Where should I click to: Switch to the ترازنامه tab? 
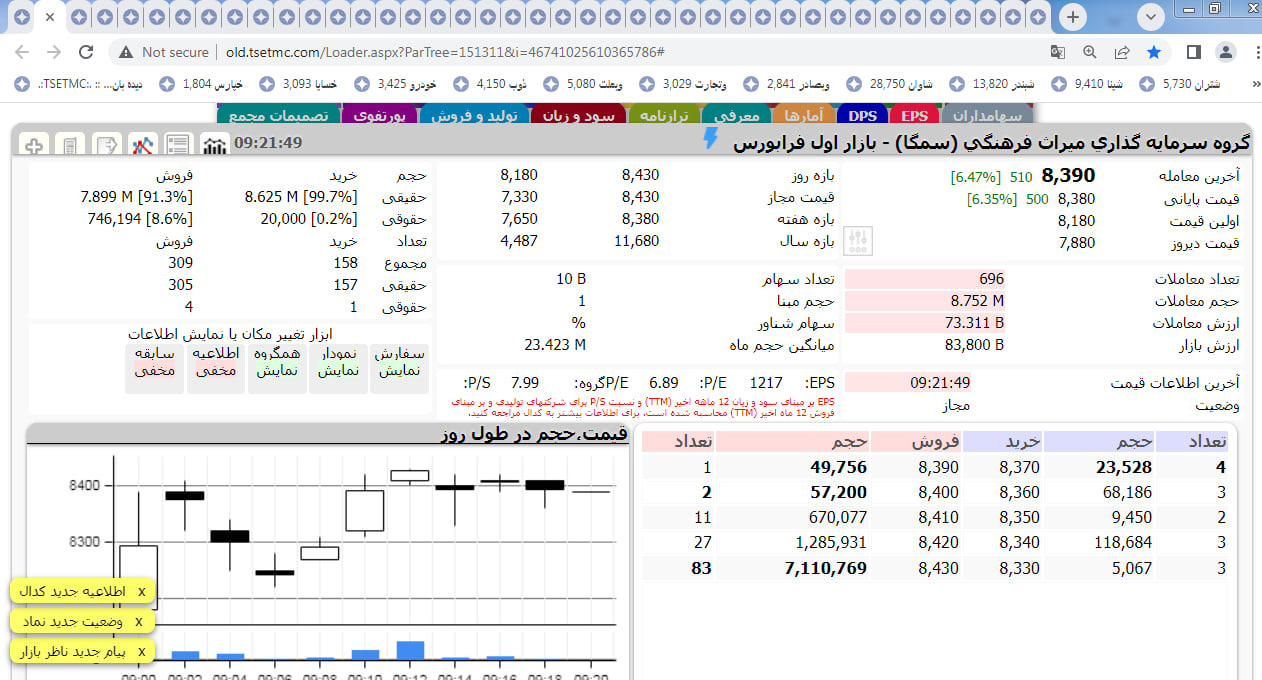click(x=665, y=115)
